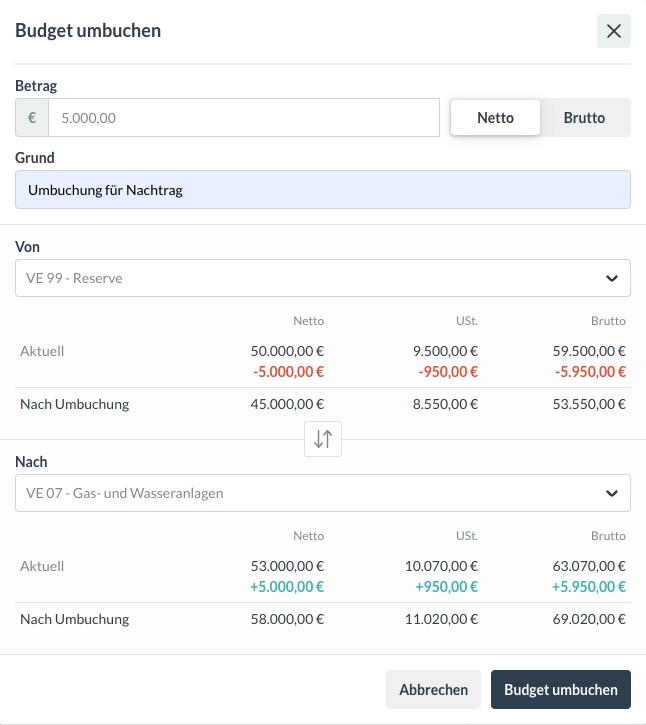Click into the Grund text field
The height and width of the screenshot is (725, 646).
click(x=322, y=190)
